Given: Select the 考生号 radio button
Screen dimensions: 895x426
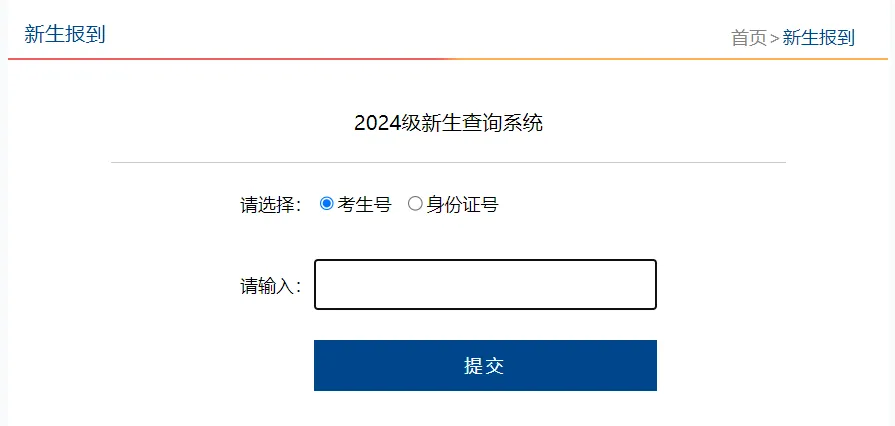Looking at the screenshot, I should 326,204.
